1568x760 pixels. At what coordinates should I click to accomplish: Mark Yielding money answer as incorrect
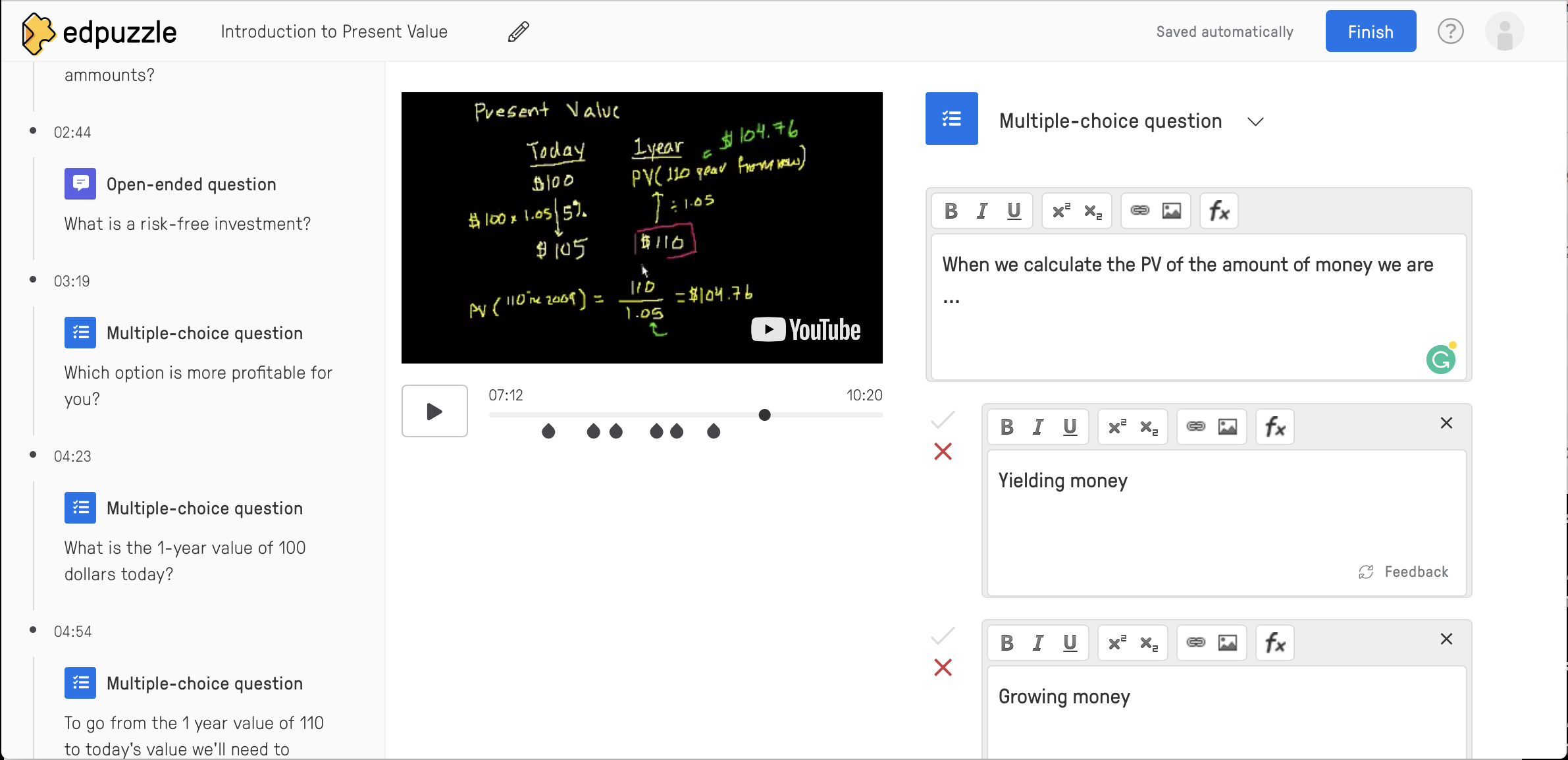point(943,452)
